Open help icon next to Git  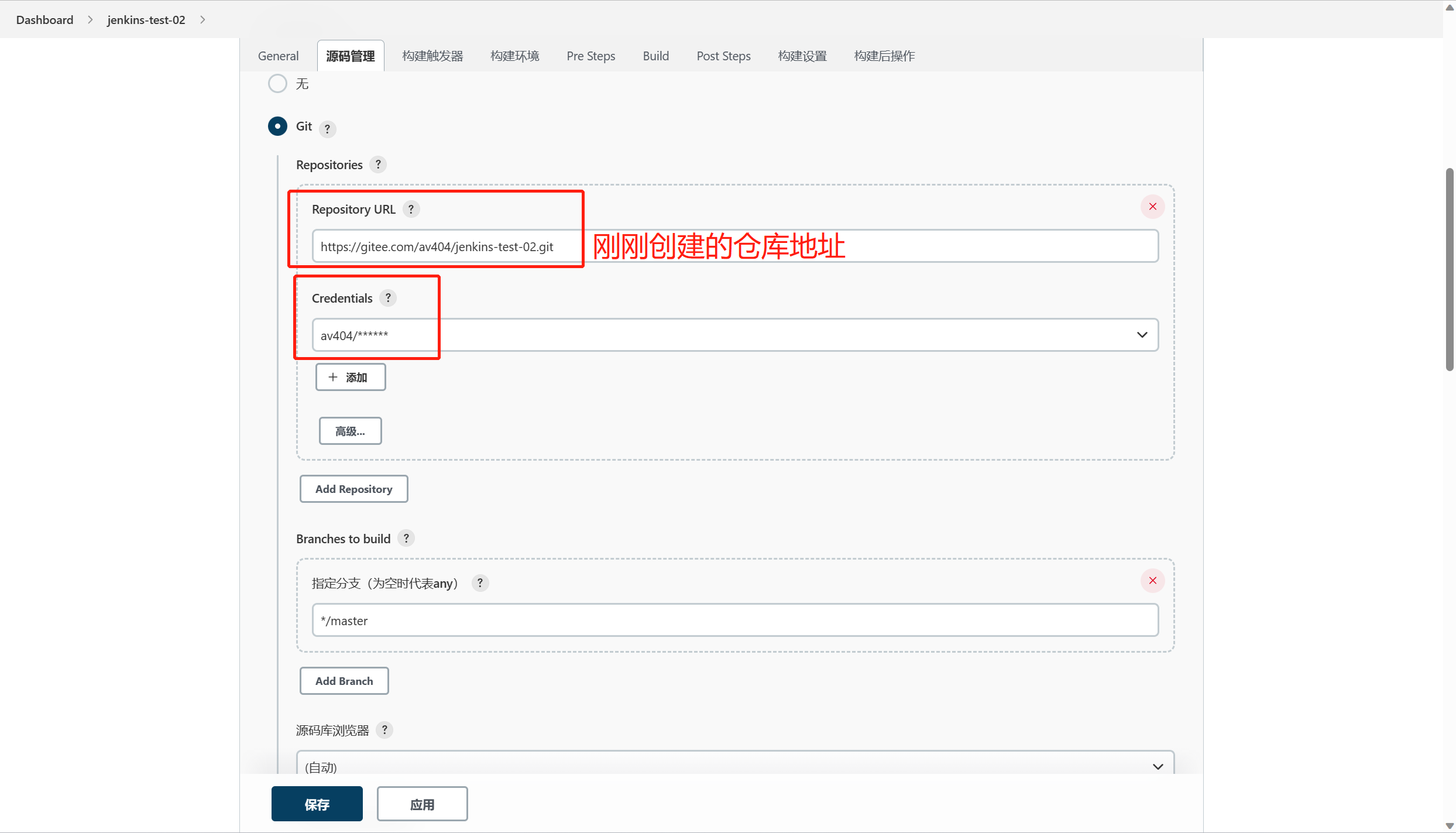[x=327, y=129]
